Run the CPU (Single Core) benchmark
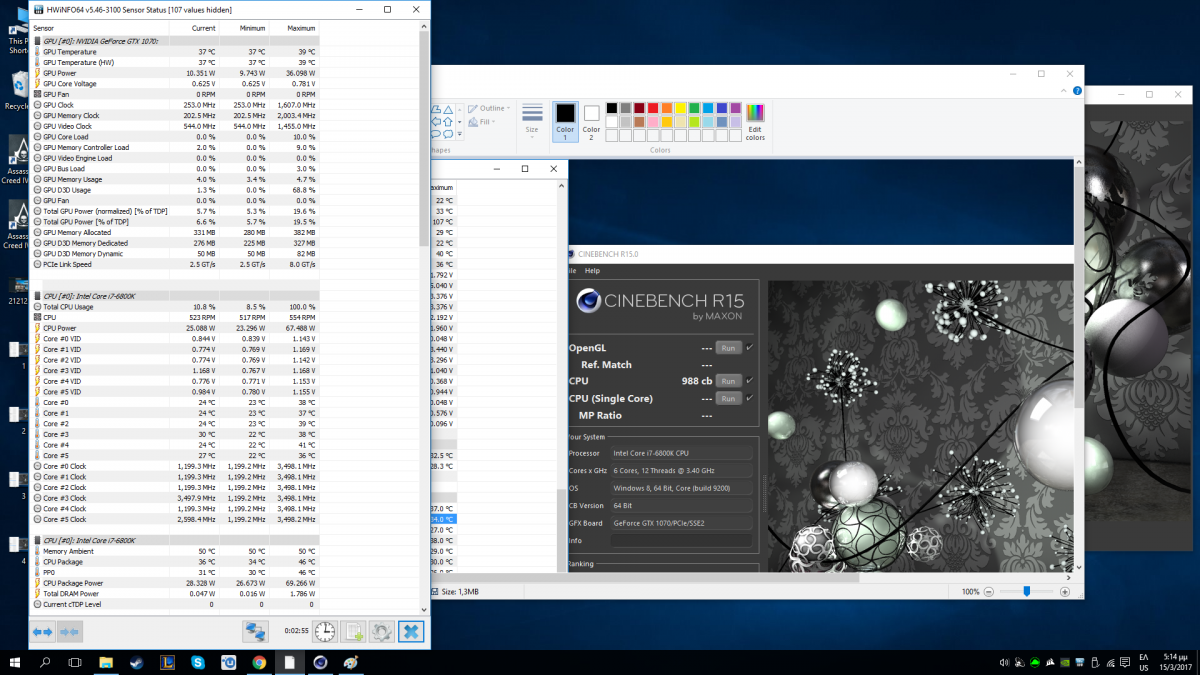Viewport: 1200px width, 675px height. 728,399
